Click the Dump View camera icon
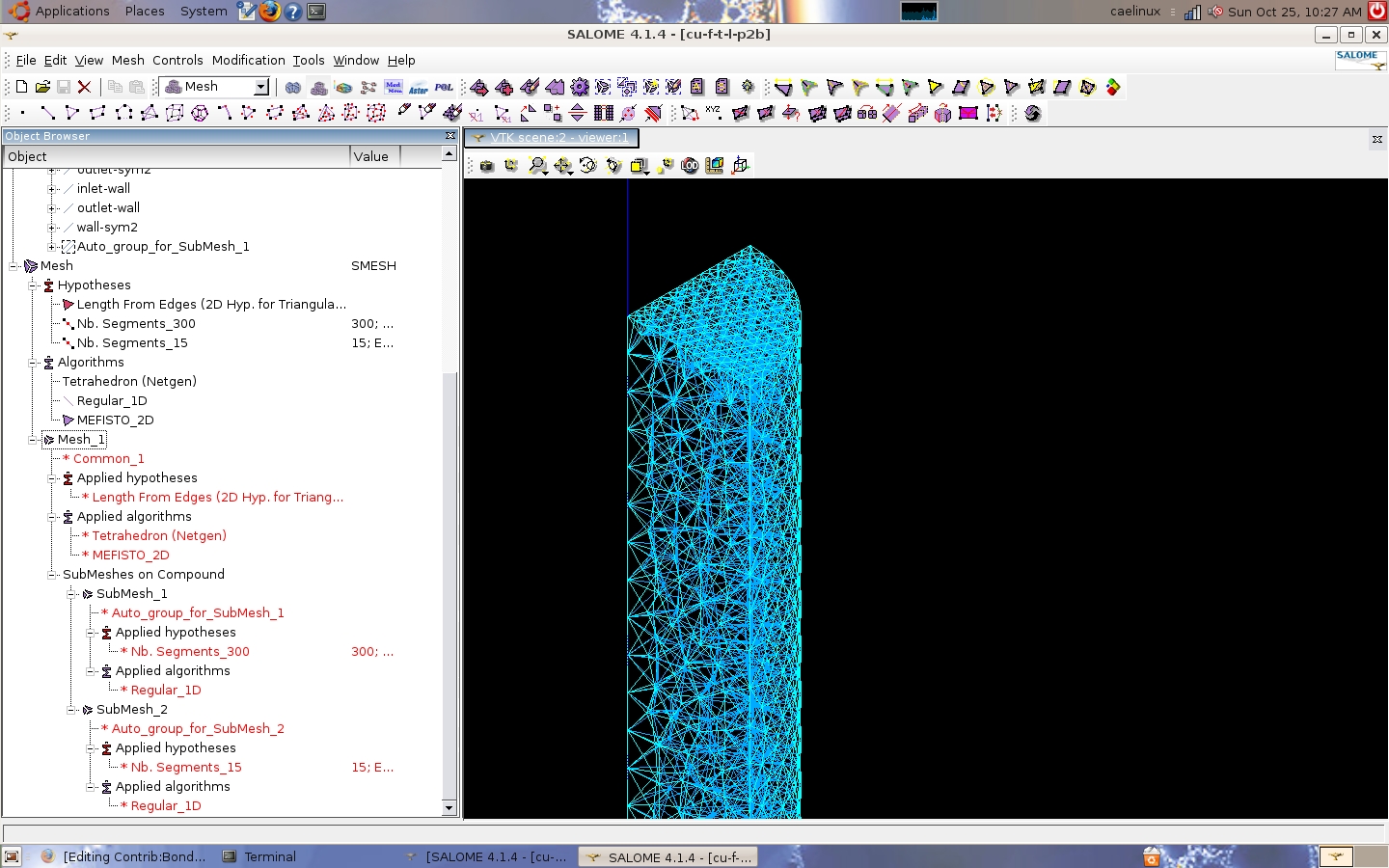Screen dimensions: 1389x868 [487, 165]
